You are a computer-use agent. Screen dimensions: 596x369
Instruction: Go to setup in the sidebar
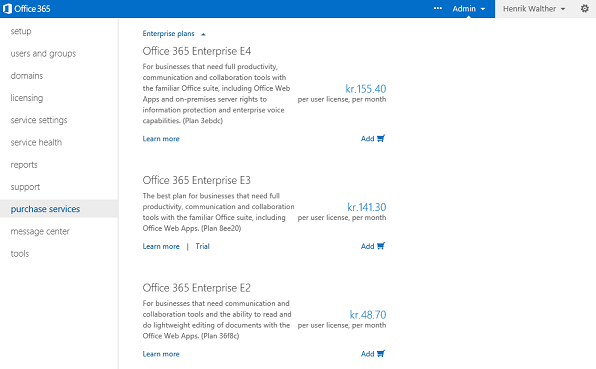coord(21,31)
